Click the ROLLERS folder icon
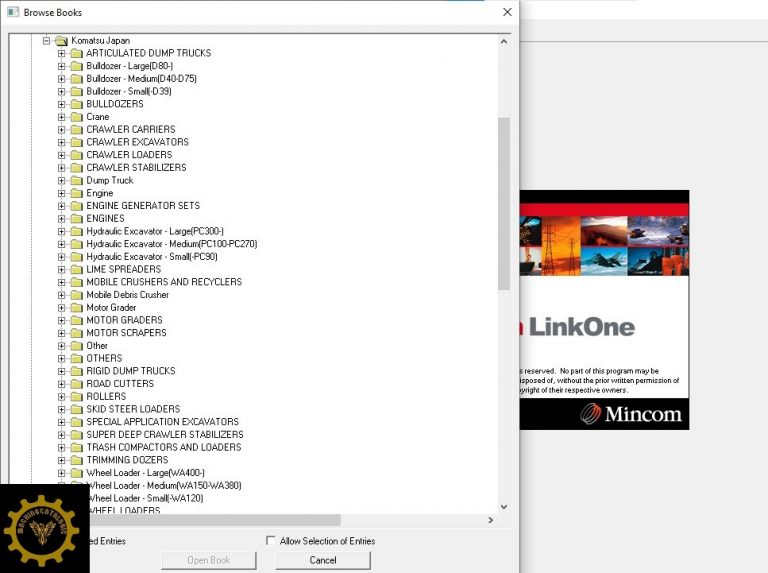The image size is (768, 573). (76, 397)
